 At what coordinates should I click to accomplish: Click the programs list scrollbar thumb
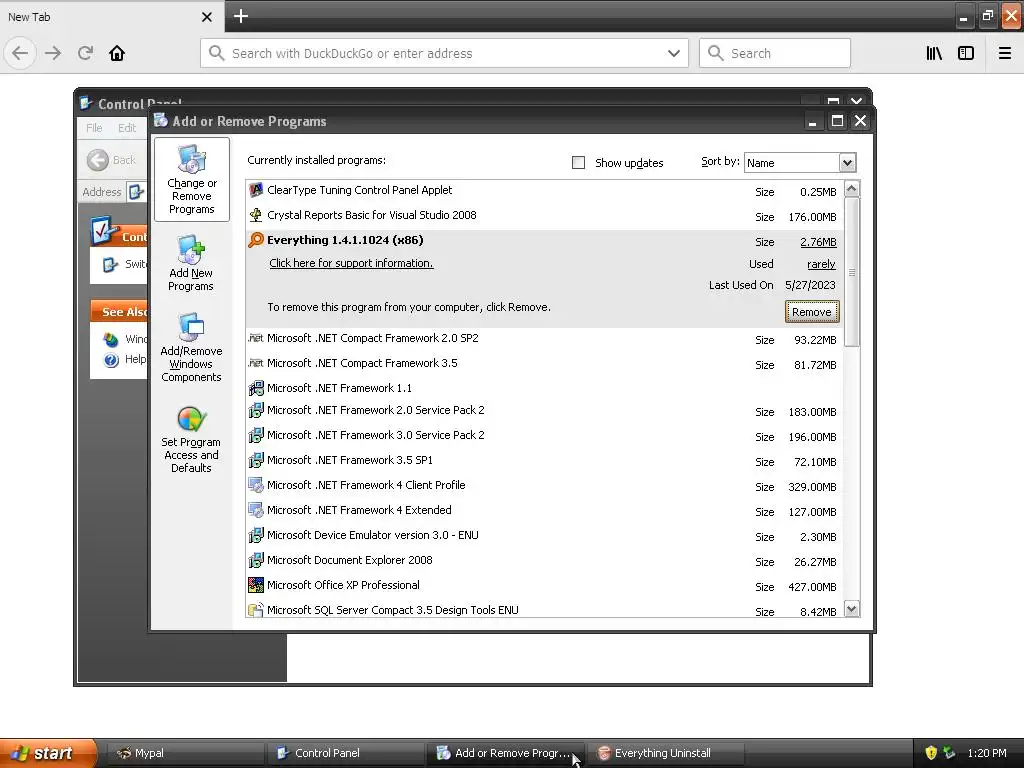click(x=852, y=272)
